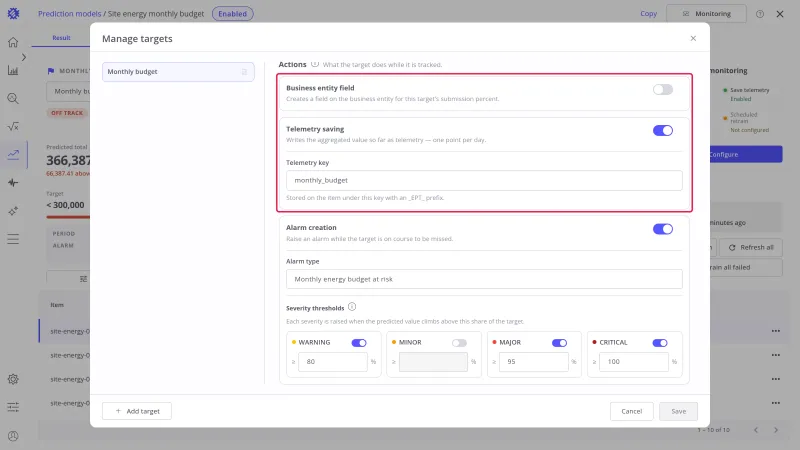Click delete icon on Monthly budget target
The height and width of the screenshot is (450, 800).
244,72
